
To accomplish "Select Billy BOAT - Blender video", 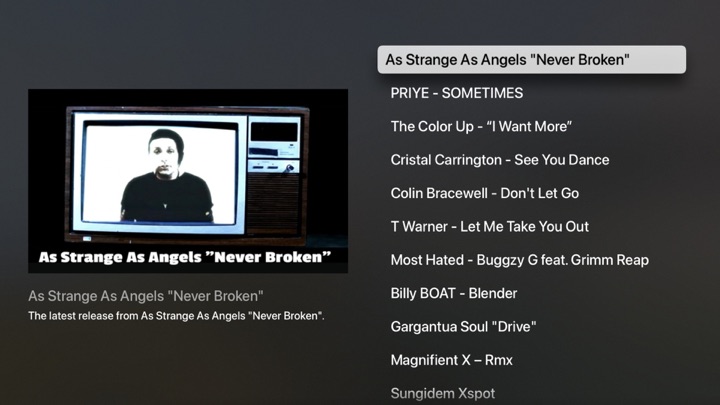I will [x=454, y=293].
